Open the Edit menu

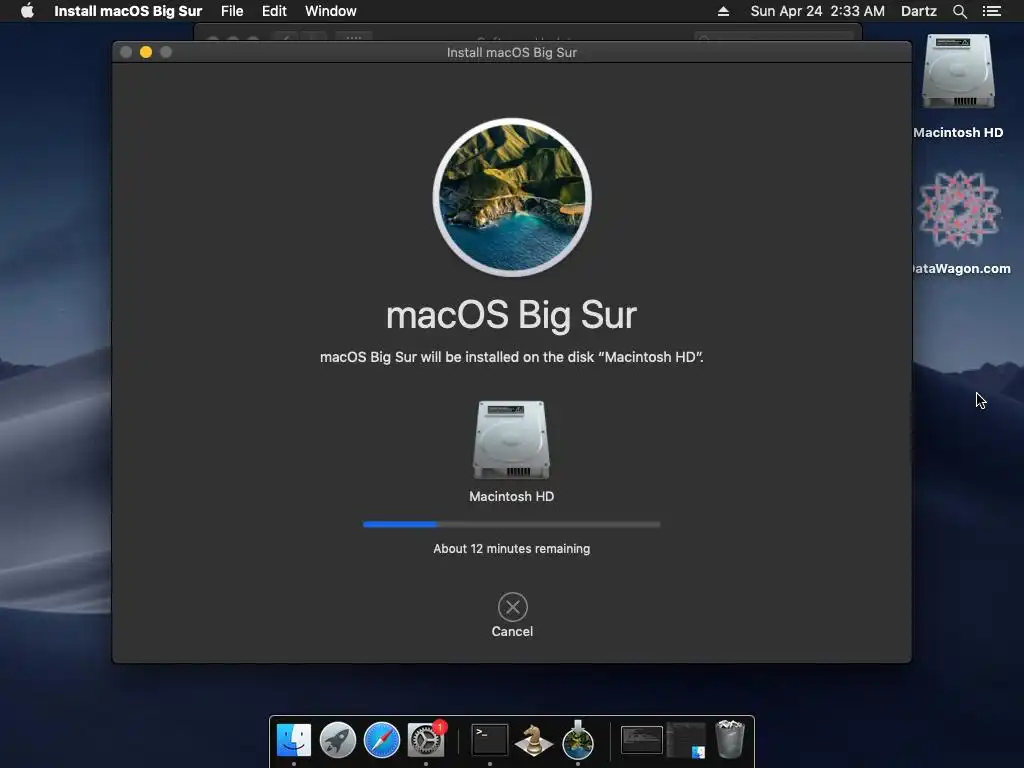pyautogui.click(x=274, y=11)
